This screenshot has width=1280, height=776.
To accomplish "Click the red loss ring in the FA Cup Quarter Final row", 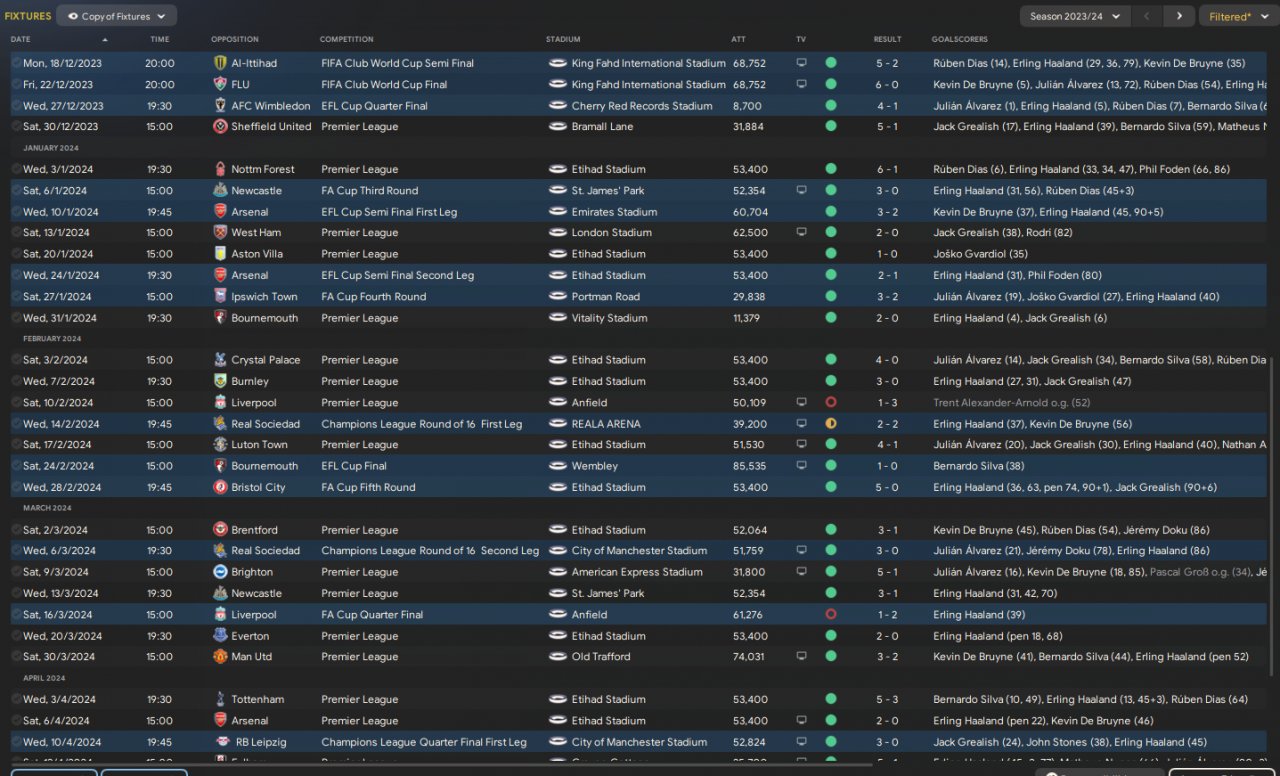I will 831,615.
